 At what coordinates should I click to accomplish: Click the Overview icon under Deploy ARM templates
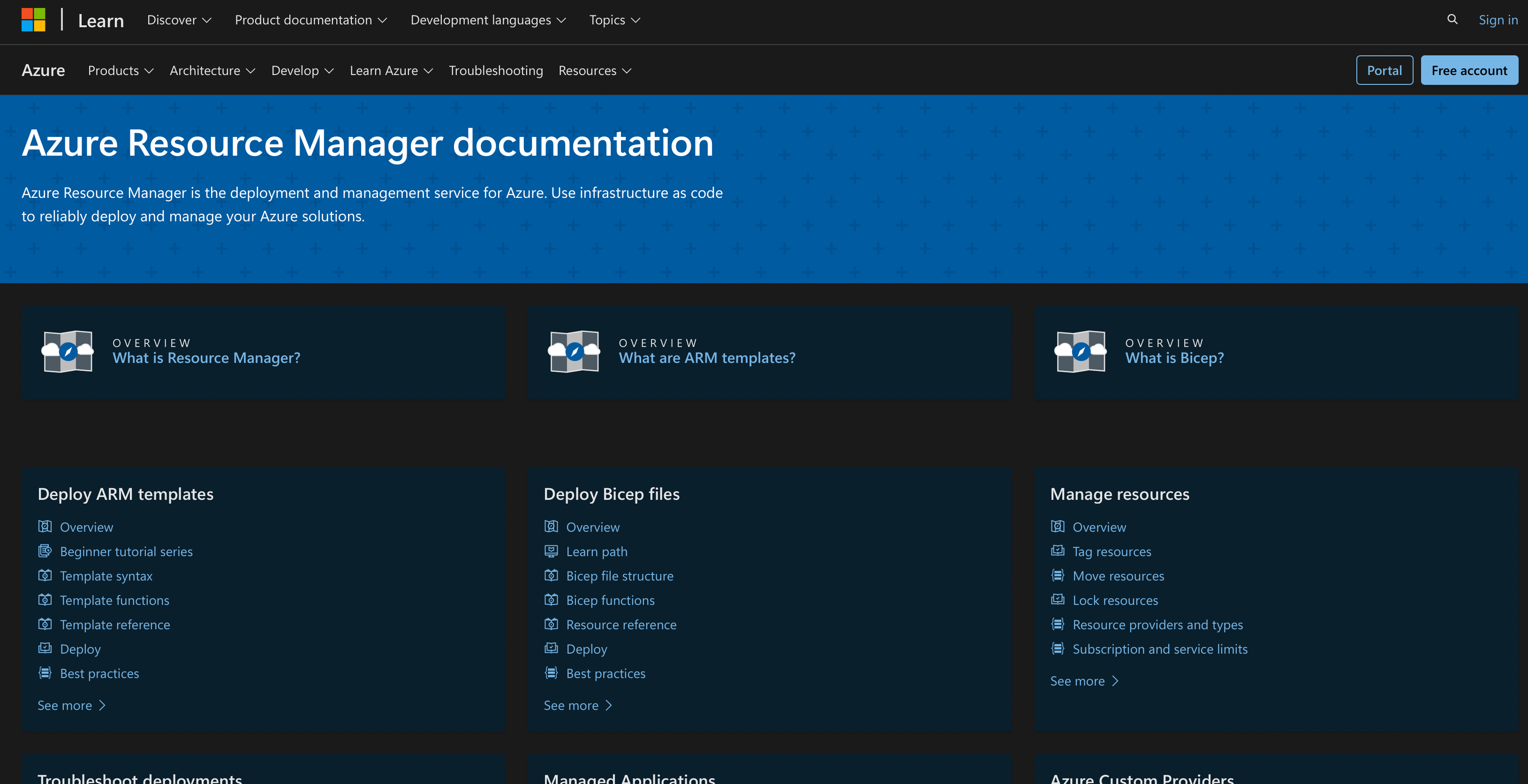click(x=45, y=527)
